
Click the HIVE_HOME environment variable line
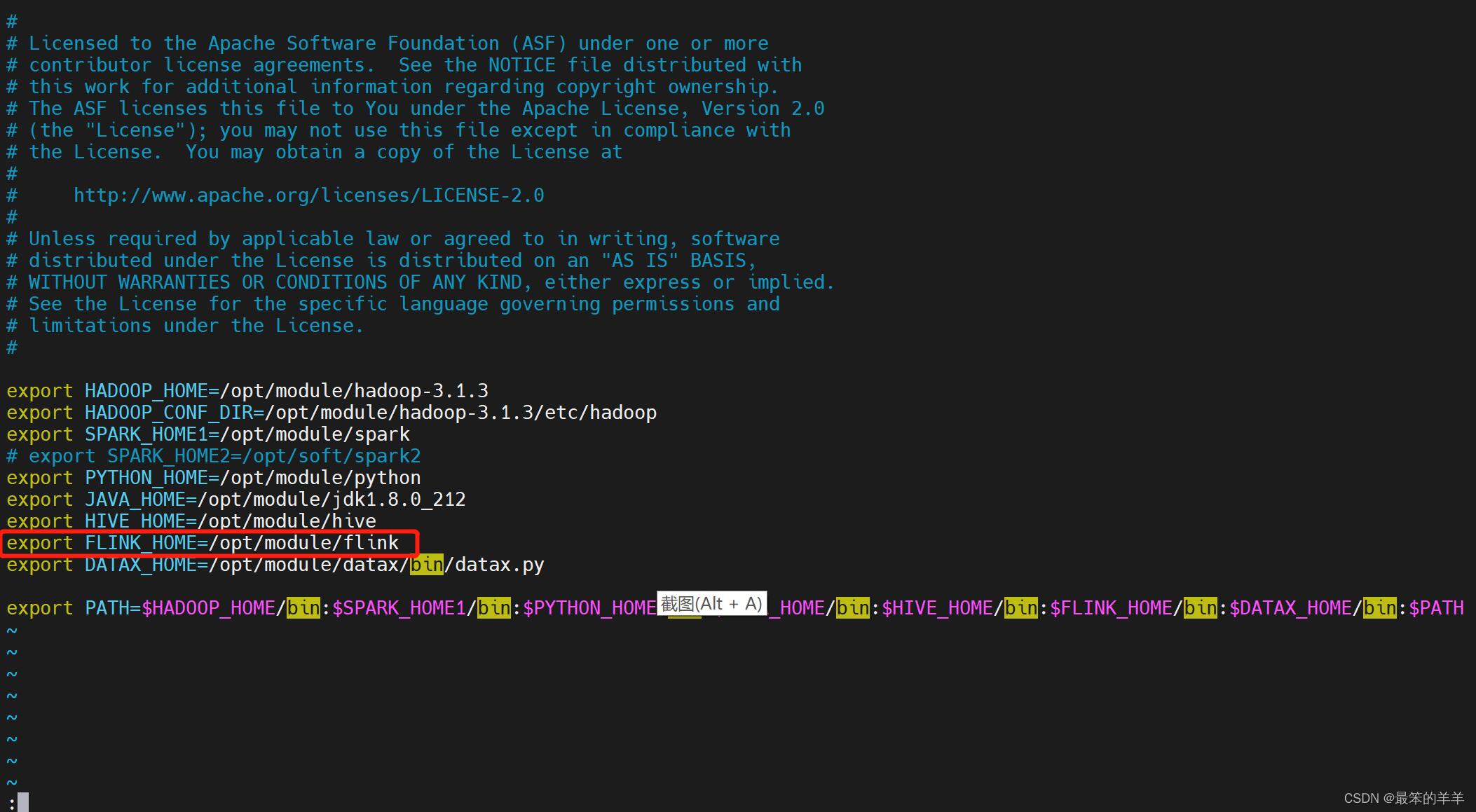(x=190, y=520)
